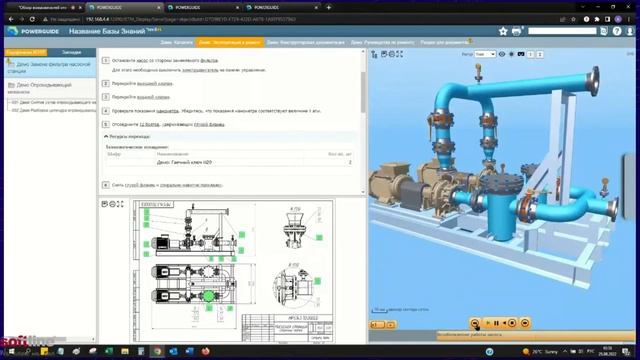Click the green round hotspot on the drawing

point(209,296)
